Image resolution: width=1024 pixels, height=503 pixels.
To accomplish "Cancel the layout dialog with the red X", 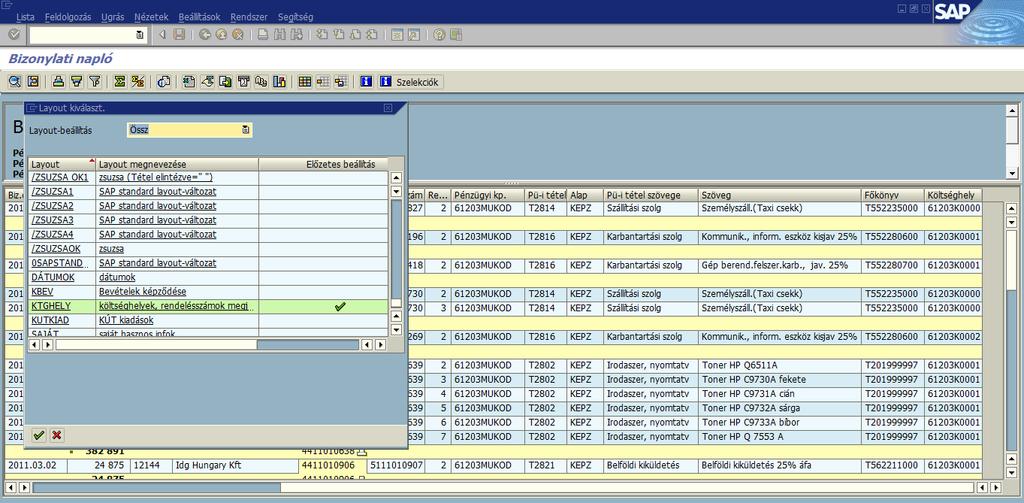I will click(57, 435).
